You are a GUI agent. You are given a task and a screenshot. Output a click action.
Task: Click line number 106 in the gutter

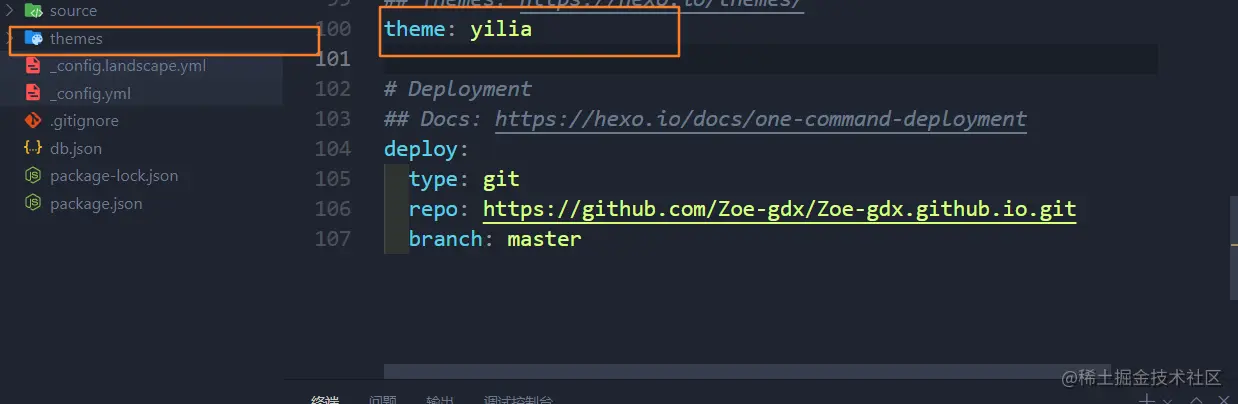click(332, 209)
